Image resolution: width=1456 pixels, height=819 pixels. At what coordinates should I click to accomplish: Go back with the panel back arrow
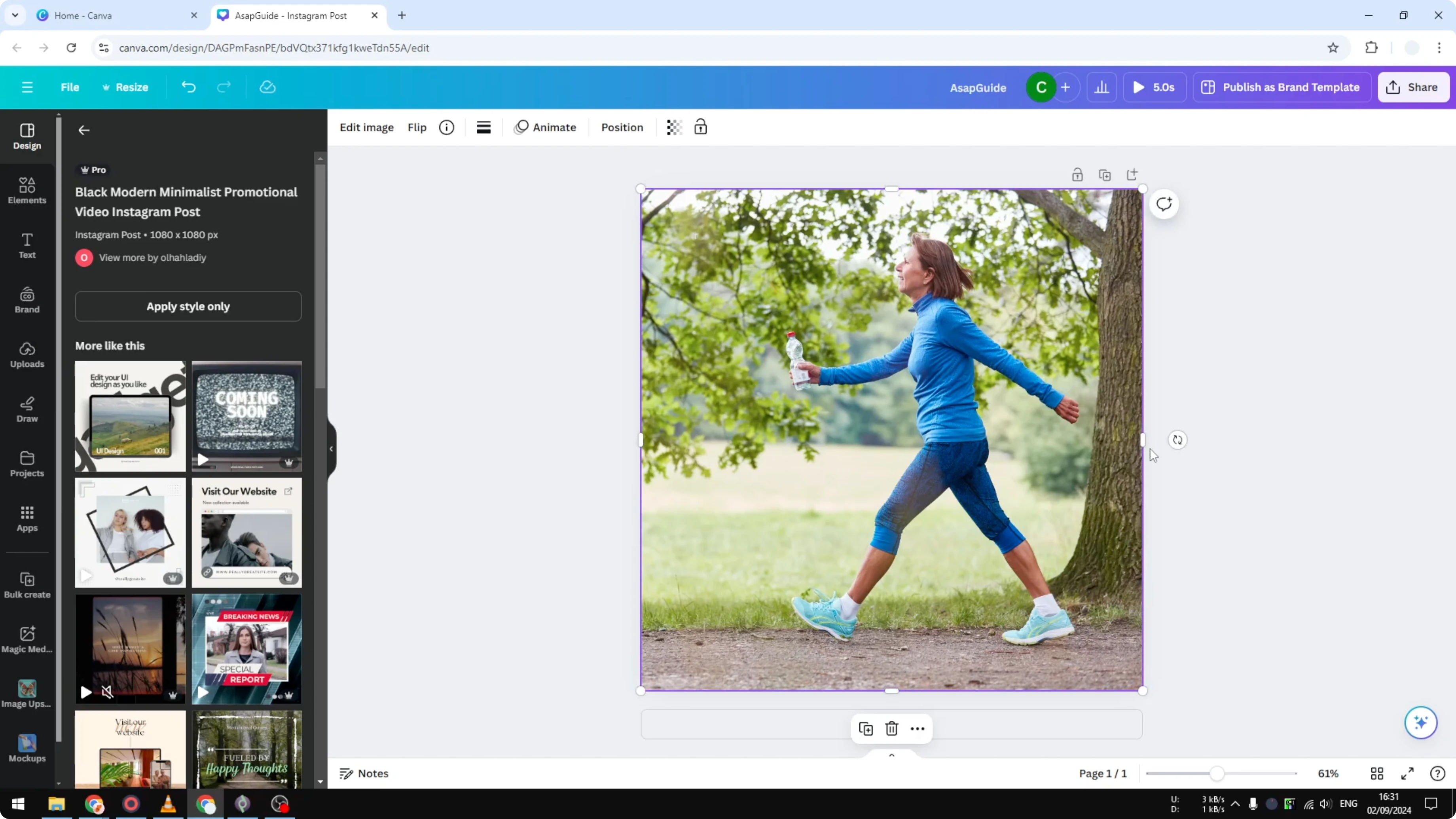(84, 131)
